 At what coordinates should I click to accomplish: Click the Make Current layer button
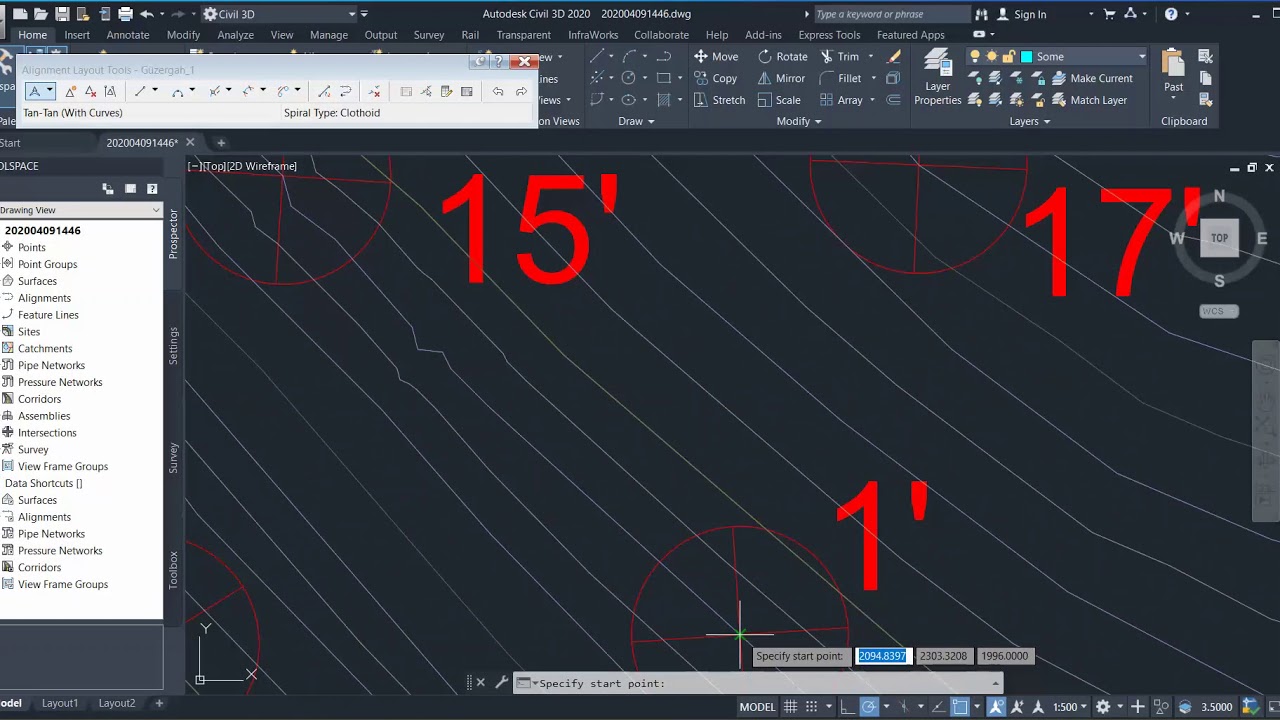tap(1092, 78)
